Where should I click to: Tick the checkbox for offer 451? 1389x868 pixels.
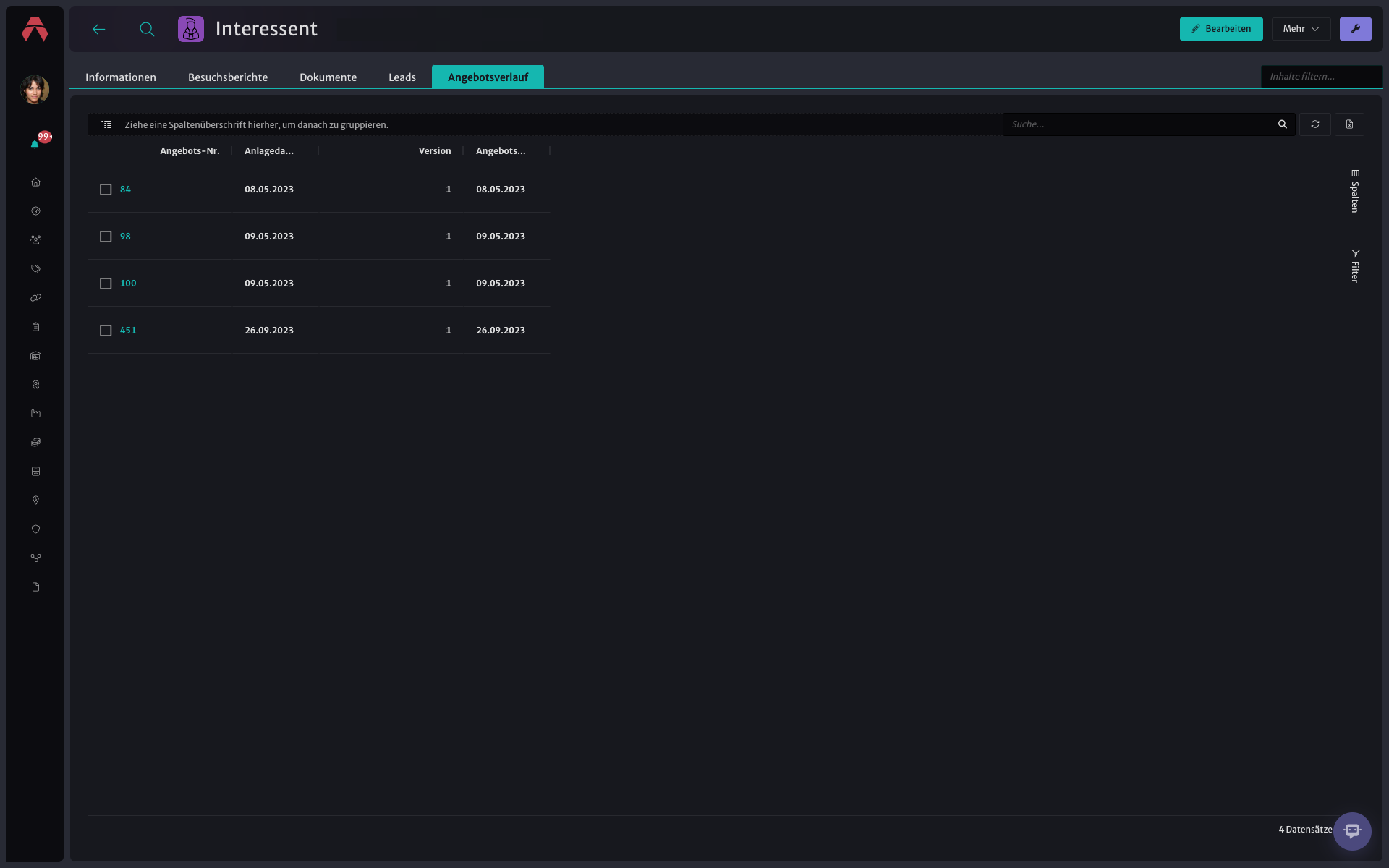[106, 331]
